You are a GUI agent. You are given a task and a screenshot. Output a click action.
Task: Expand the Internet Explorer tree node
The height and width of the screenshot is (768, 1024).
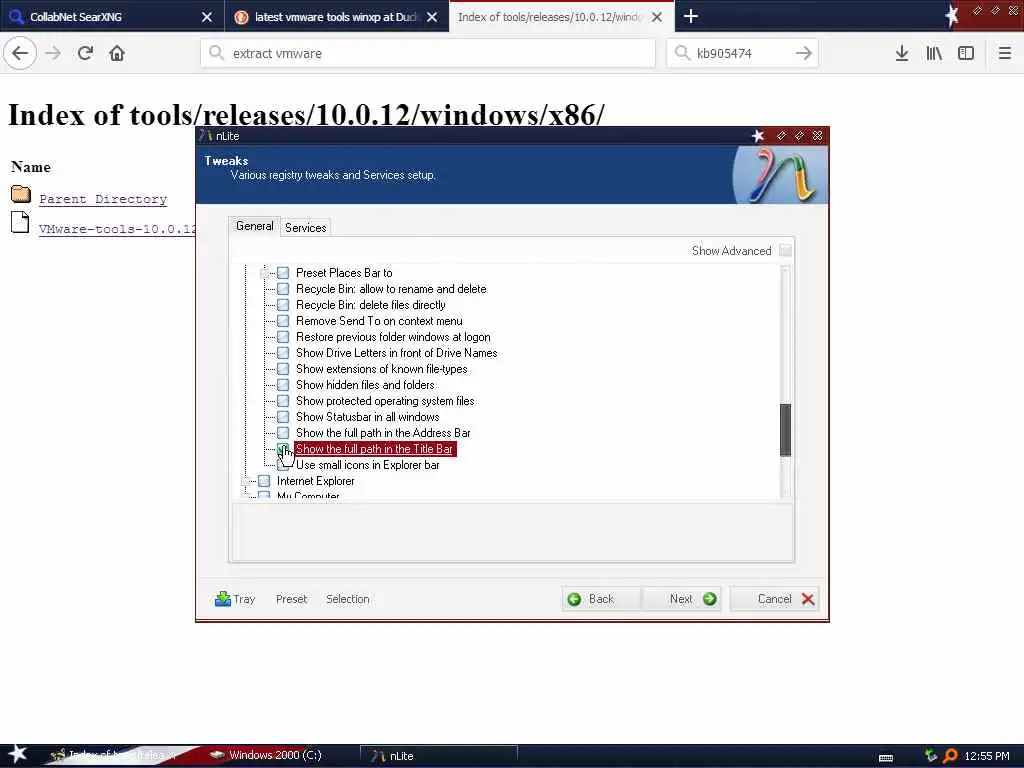pyautogui.click(x=246, y=481)
